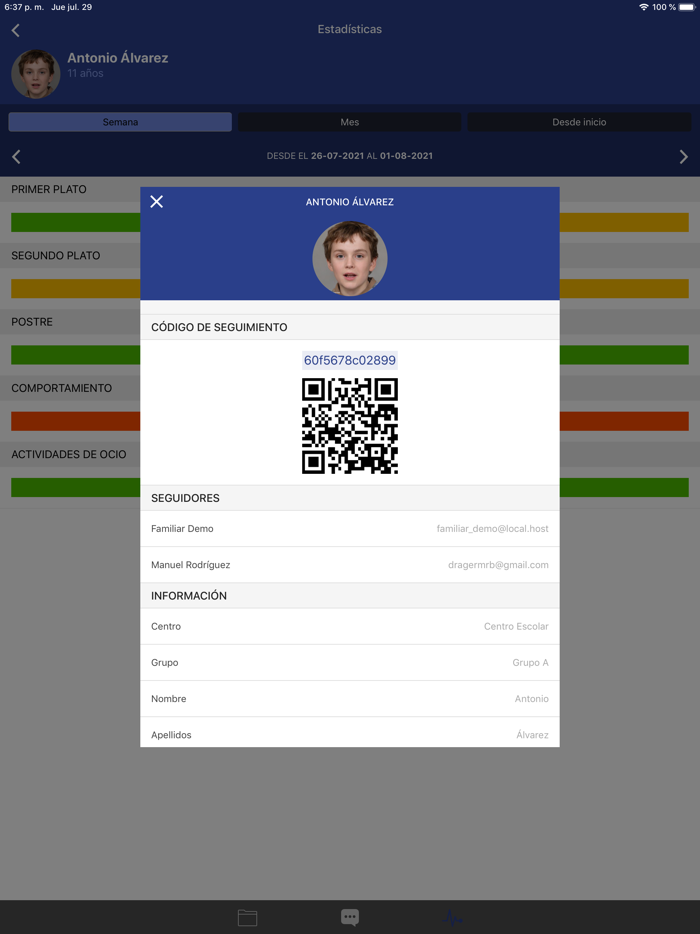Click the green Primer Plato bar segment
The height and width of the screenshot is (934, 700).
pyautogui.click(x=76, y=222)
